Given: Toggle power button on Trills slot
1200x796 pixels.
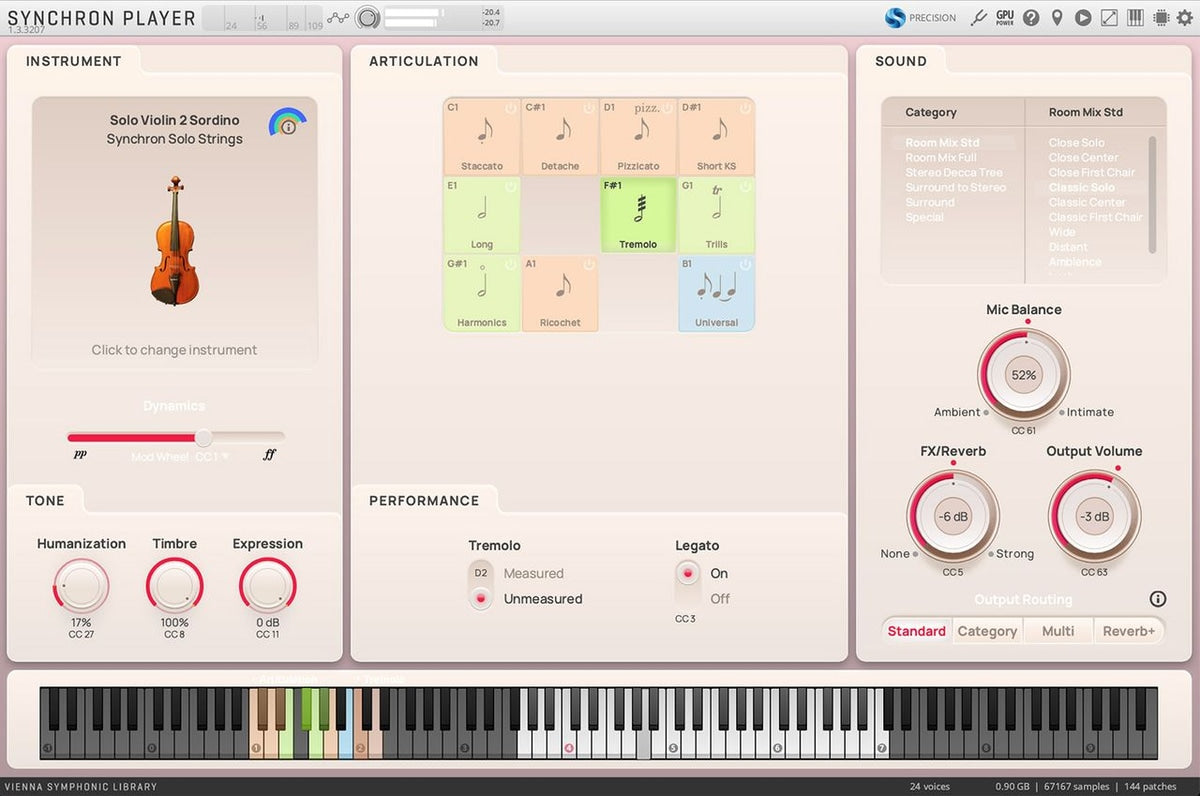Looking at the screenshot, I should 744,186.
